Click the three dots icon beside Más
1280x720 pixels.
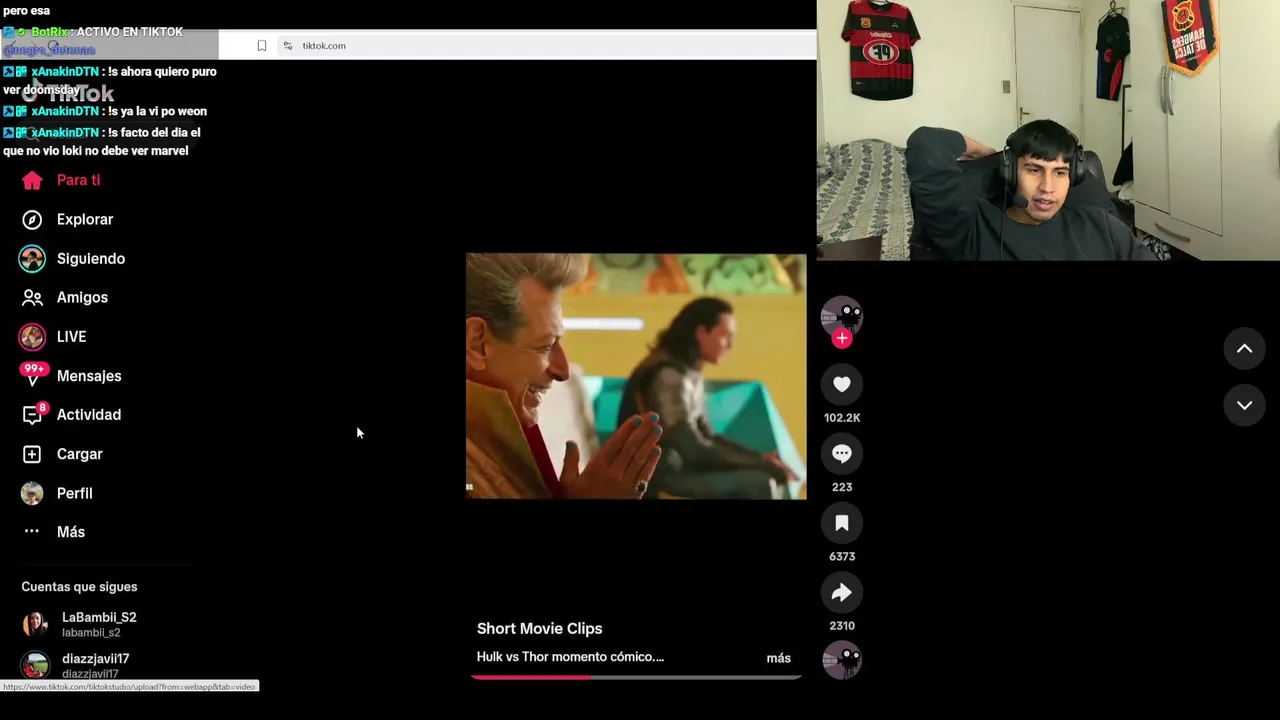click(32, 532)
